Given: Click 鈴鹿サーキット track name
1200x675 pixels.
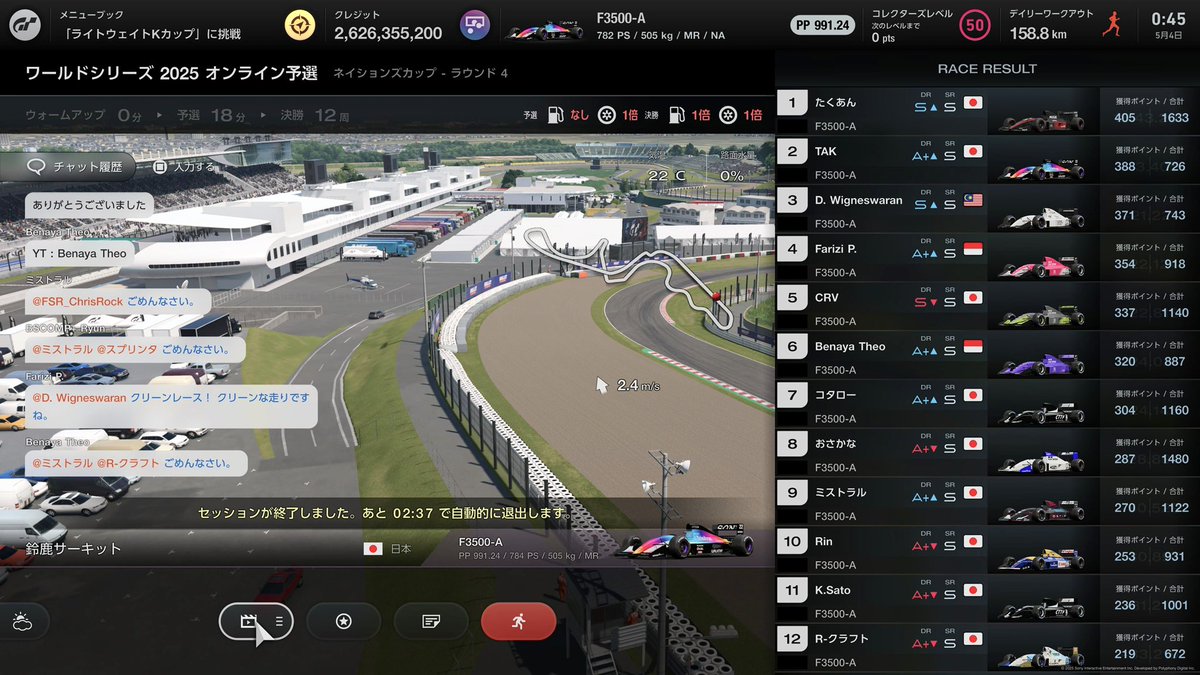Looking at the screenshot, I should point(73,549).
